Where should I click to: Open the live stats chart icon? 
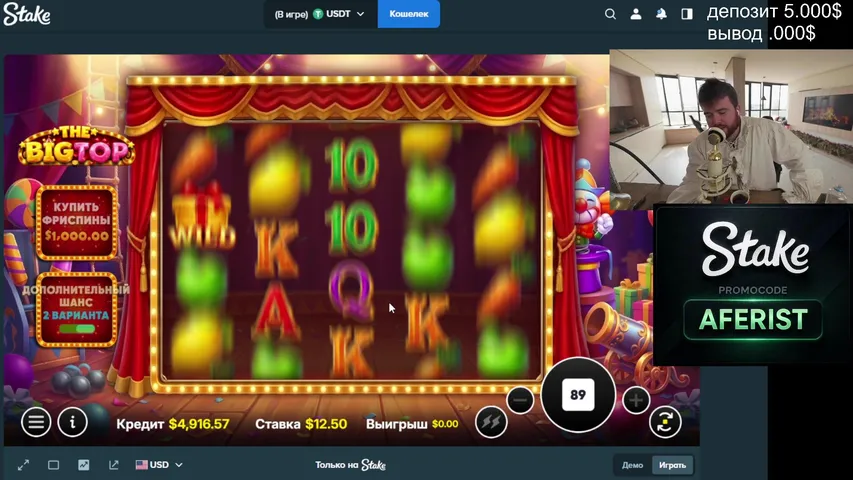pyautogui.click(x=84, y=465)
